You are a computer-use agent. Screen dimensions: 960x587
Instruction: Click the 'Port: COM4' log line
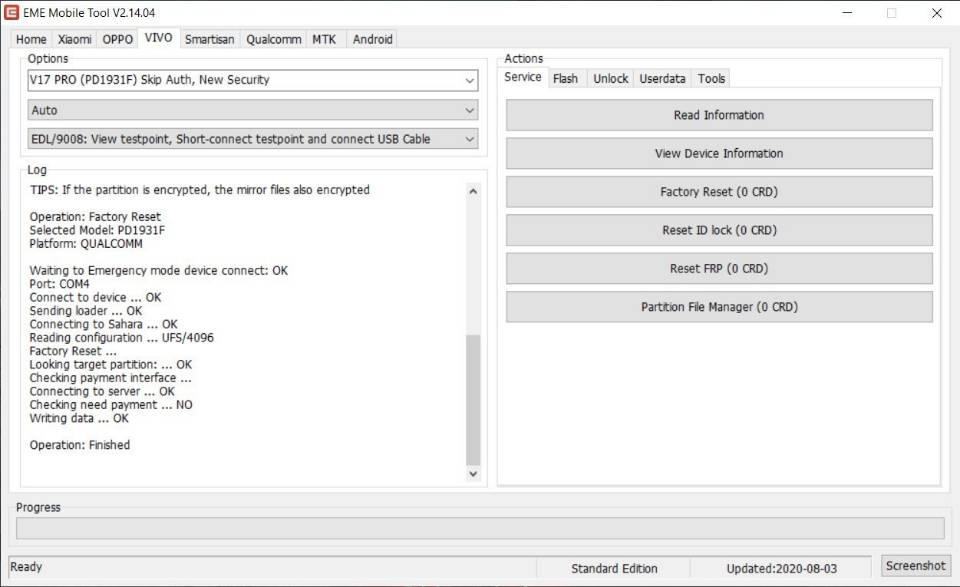pos(59,284)
